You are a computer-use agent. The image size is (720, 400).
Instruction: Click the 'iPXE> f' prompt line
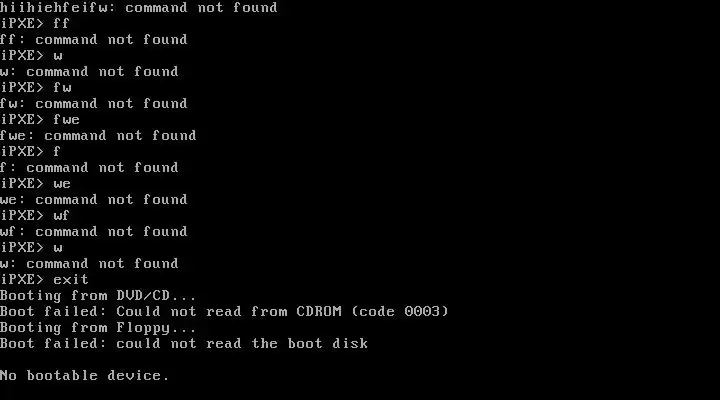[x=30, y=152]
